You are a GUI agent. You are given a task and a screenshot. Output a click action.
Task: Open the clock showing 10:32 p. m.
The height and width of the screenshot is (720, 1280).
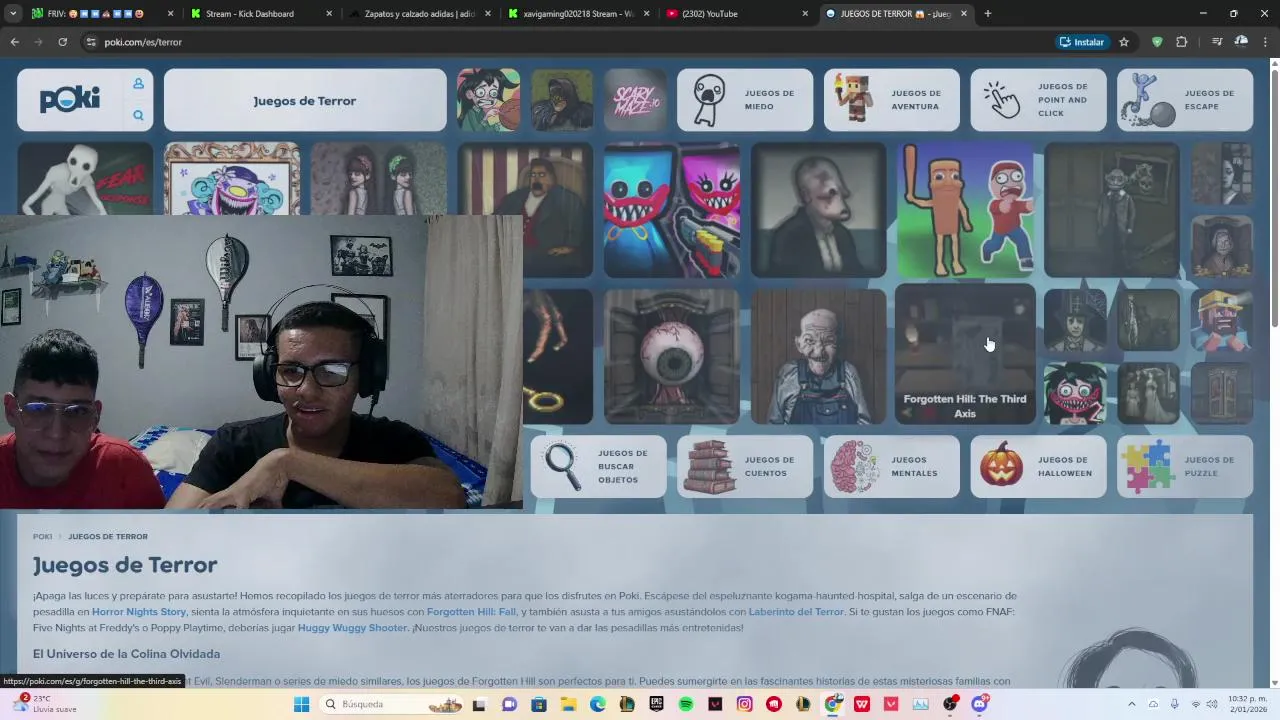[x=1246, y=704]
